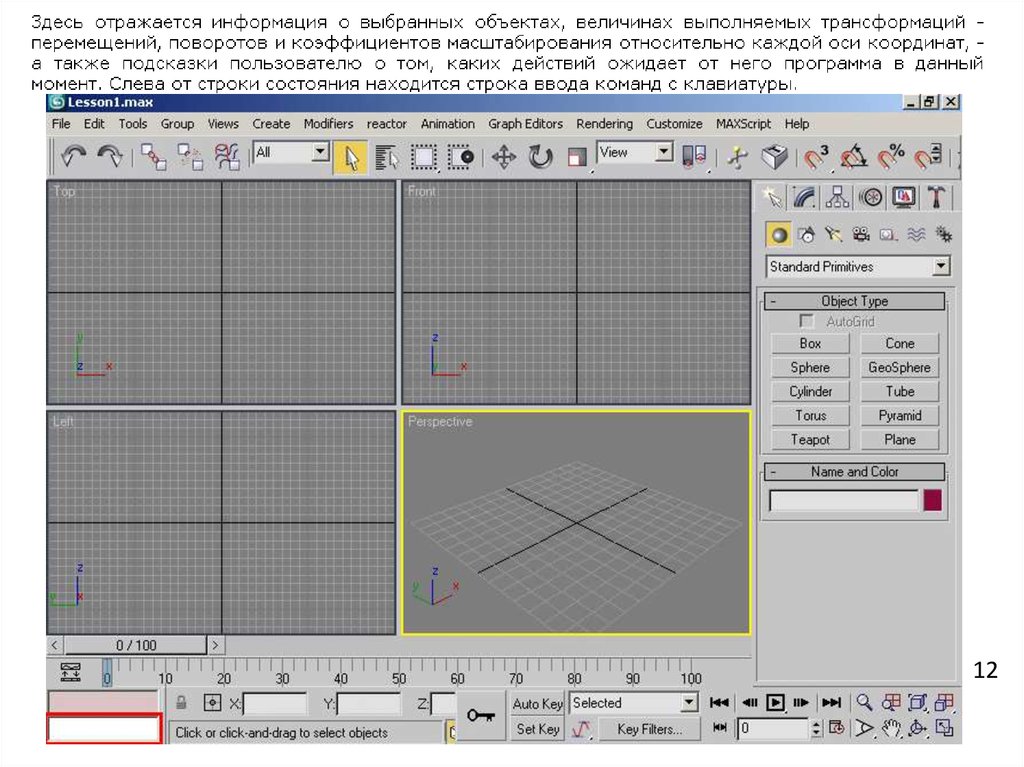The image size is (1024, 767).
Task: Open the Modify panel tab
Action: tap(805, 196)
